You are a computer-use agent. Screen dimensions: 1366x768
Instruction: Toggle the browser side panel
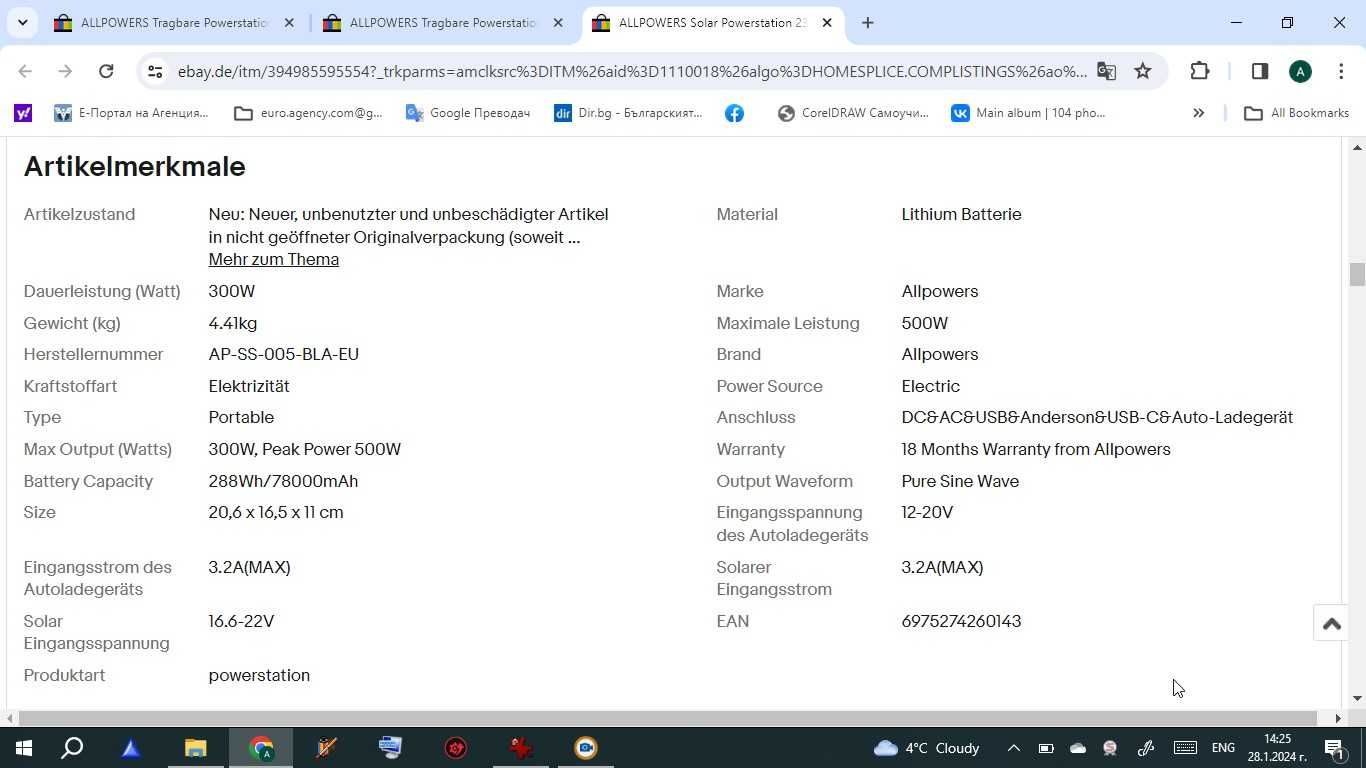point(1259,71)
